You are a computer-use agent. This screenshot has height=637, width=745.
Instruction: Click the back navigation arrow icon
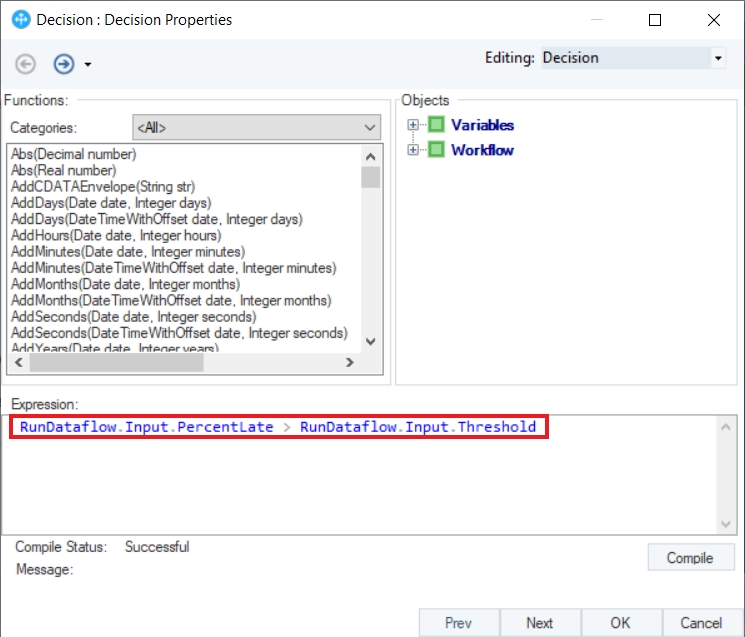pos(25,64)
